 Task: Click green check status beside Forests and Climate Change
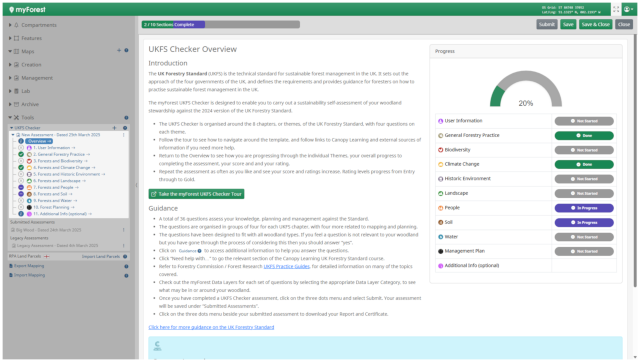tap(21, 167)
